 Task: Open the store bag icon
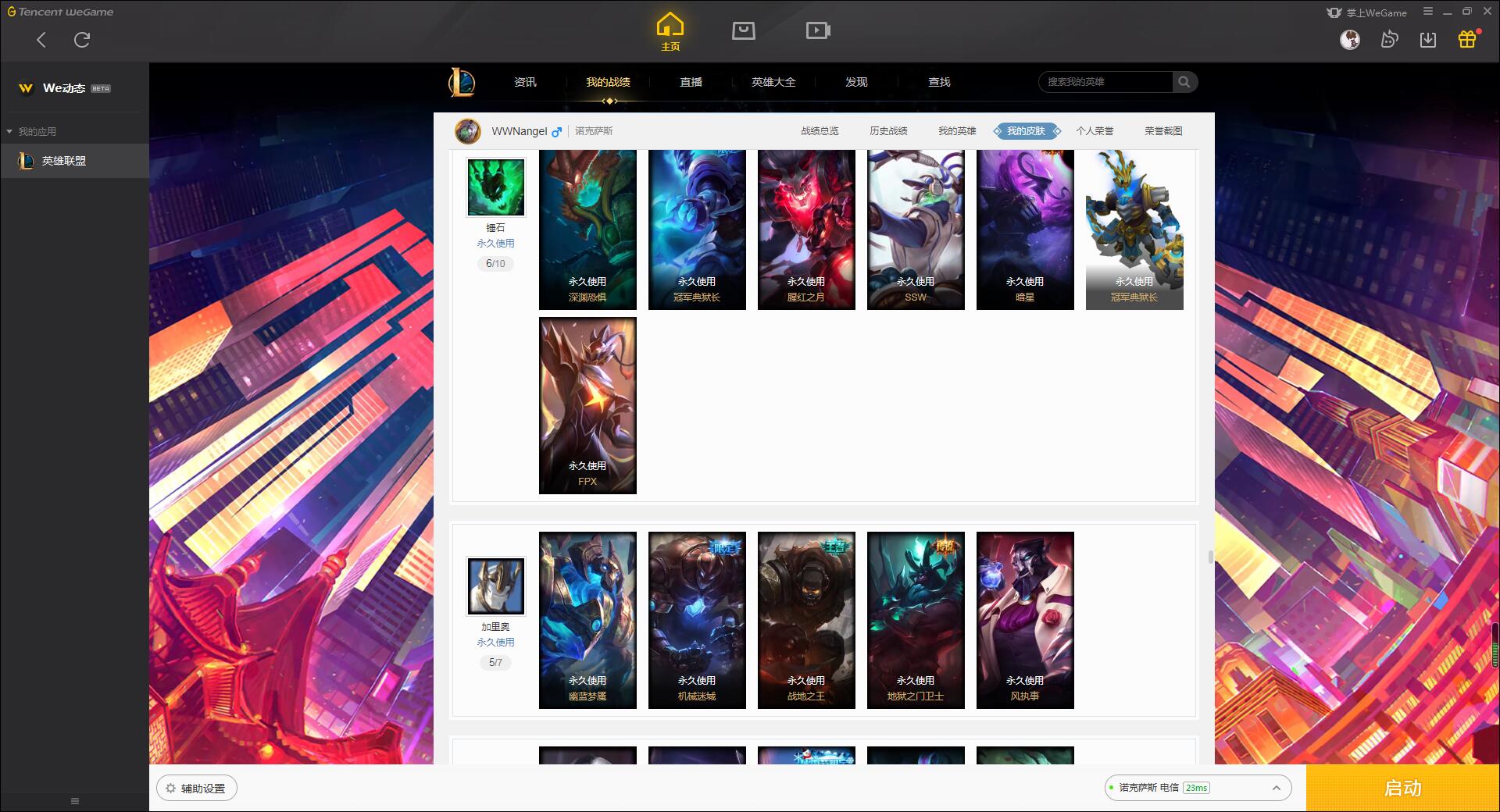(x=744, y=30)
